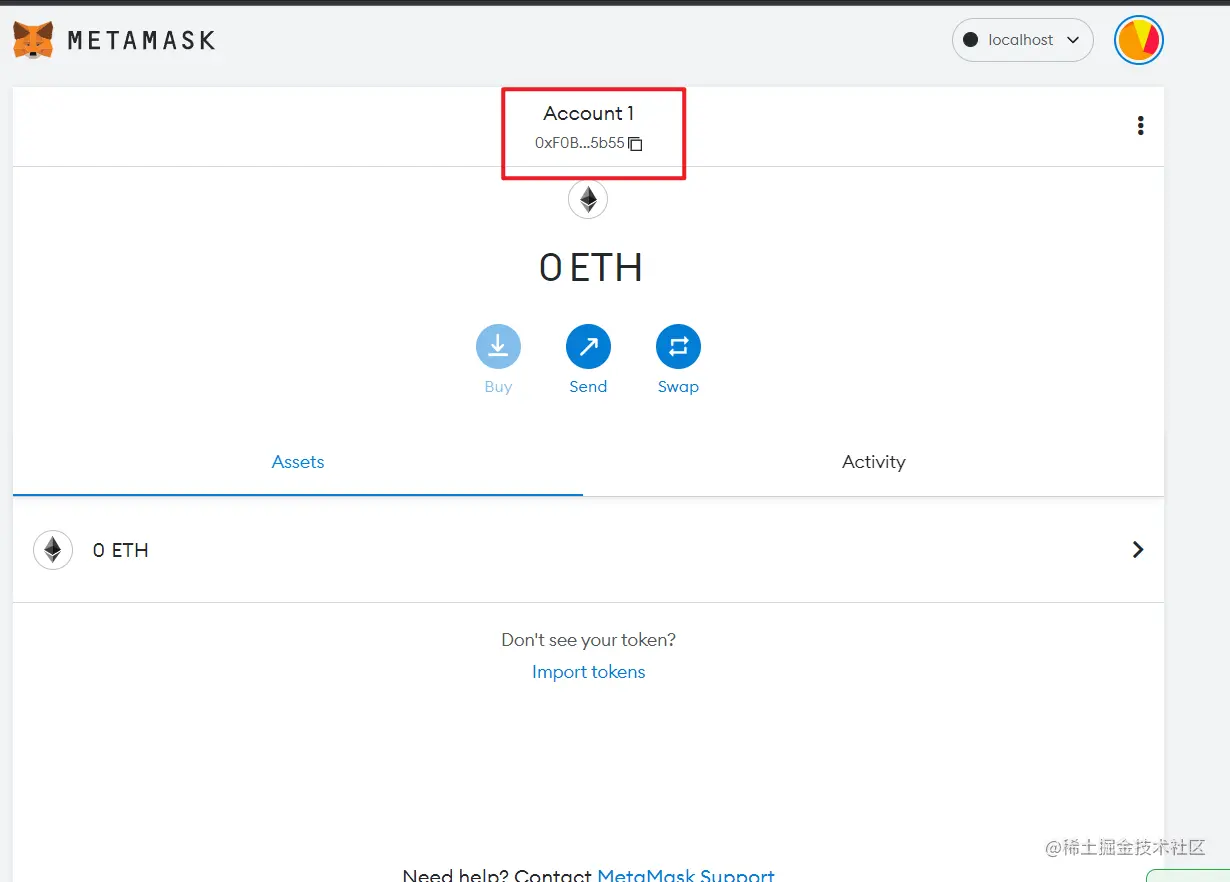This screenshot has height=882, width=1230.
Task: Click the Swap label text
Action: [x=678, y=387]
